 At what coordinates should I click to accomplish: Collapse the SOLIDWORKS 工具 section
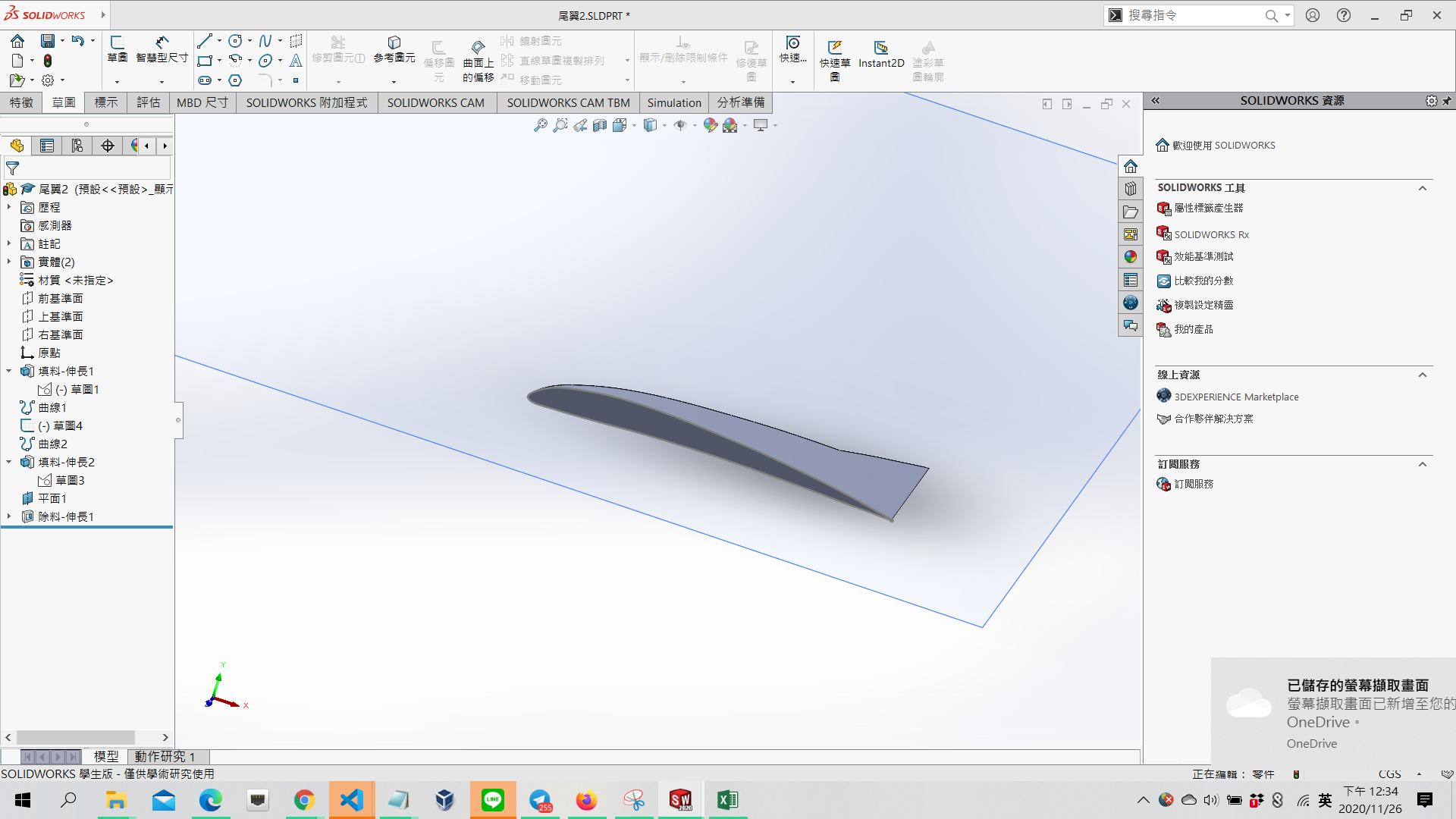(x=1423, y=188)
